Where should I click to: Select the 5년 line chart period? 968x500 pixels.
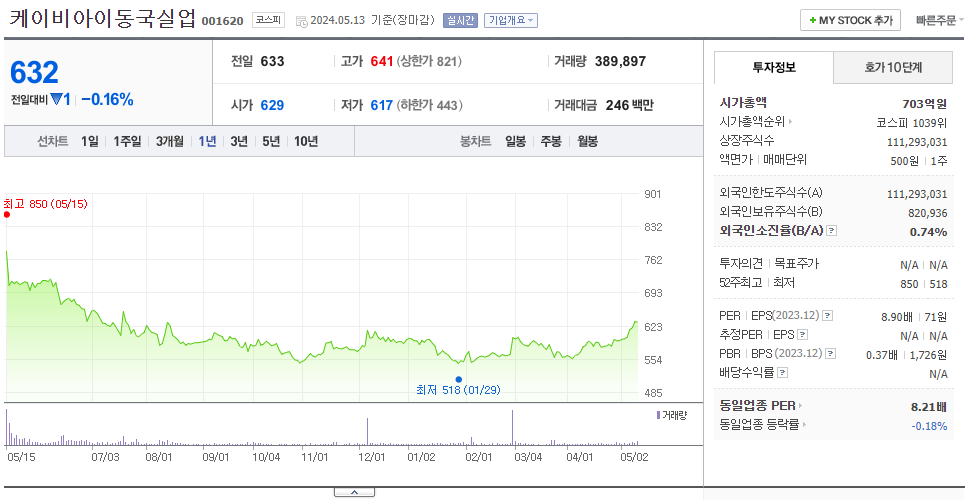click(271, 141)
